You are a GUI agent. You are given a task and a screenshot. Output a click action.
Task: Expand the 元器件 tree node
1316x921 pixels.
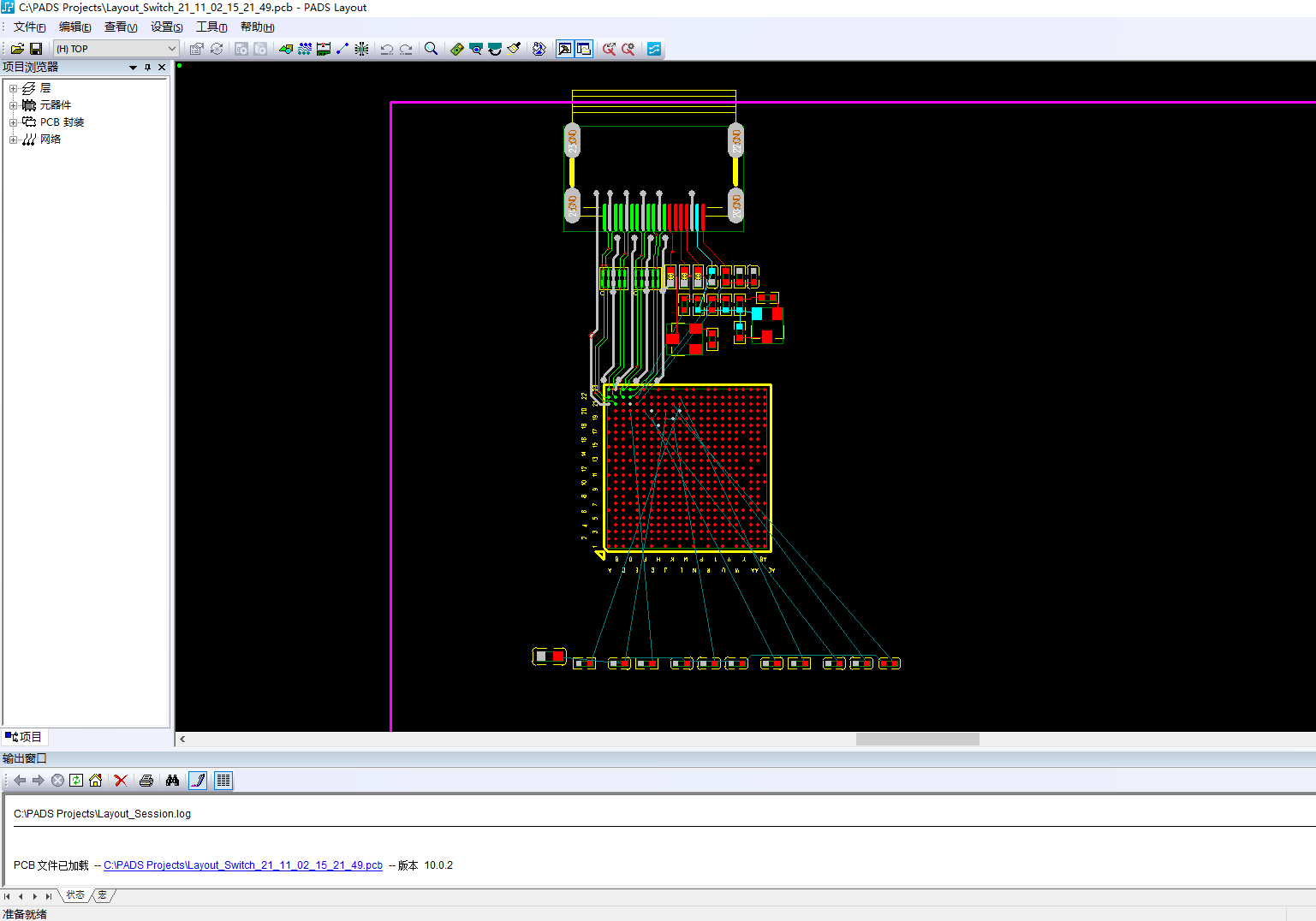click(13, 105)
